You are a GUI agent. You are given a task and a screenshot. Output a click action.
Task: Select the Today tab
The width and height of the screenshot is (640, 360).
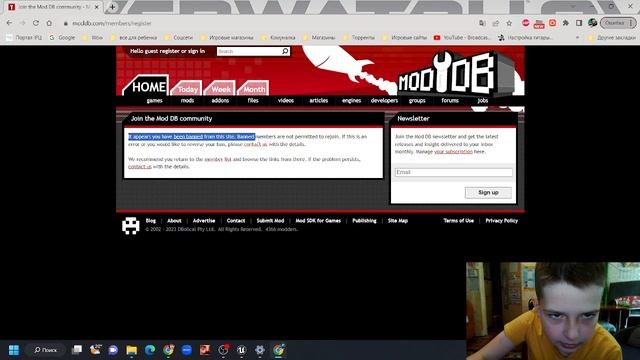click(187, 89)
